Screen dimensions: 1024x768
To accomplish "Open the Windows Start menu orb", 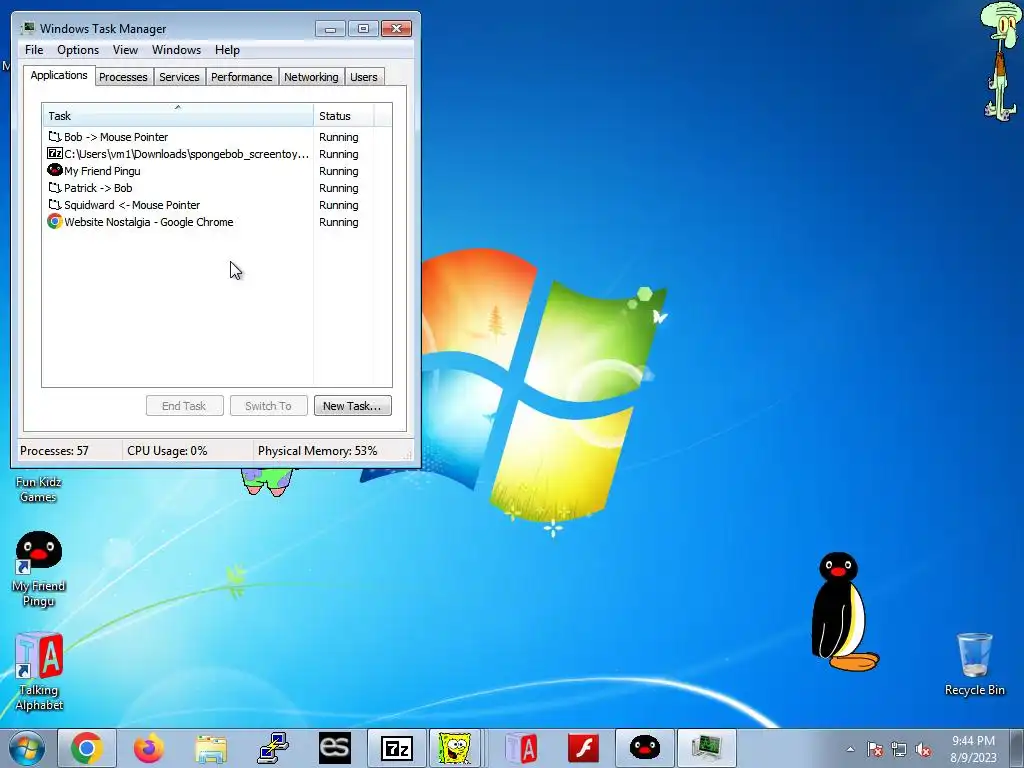I will pyautogui.click(x=26, y=748).
